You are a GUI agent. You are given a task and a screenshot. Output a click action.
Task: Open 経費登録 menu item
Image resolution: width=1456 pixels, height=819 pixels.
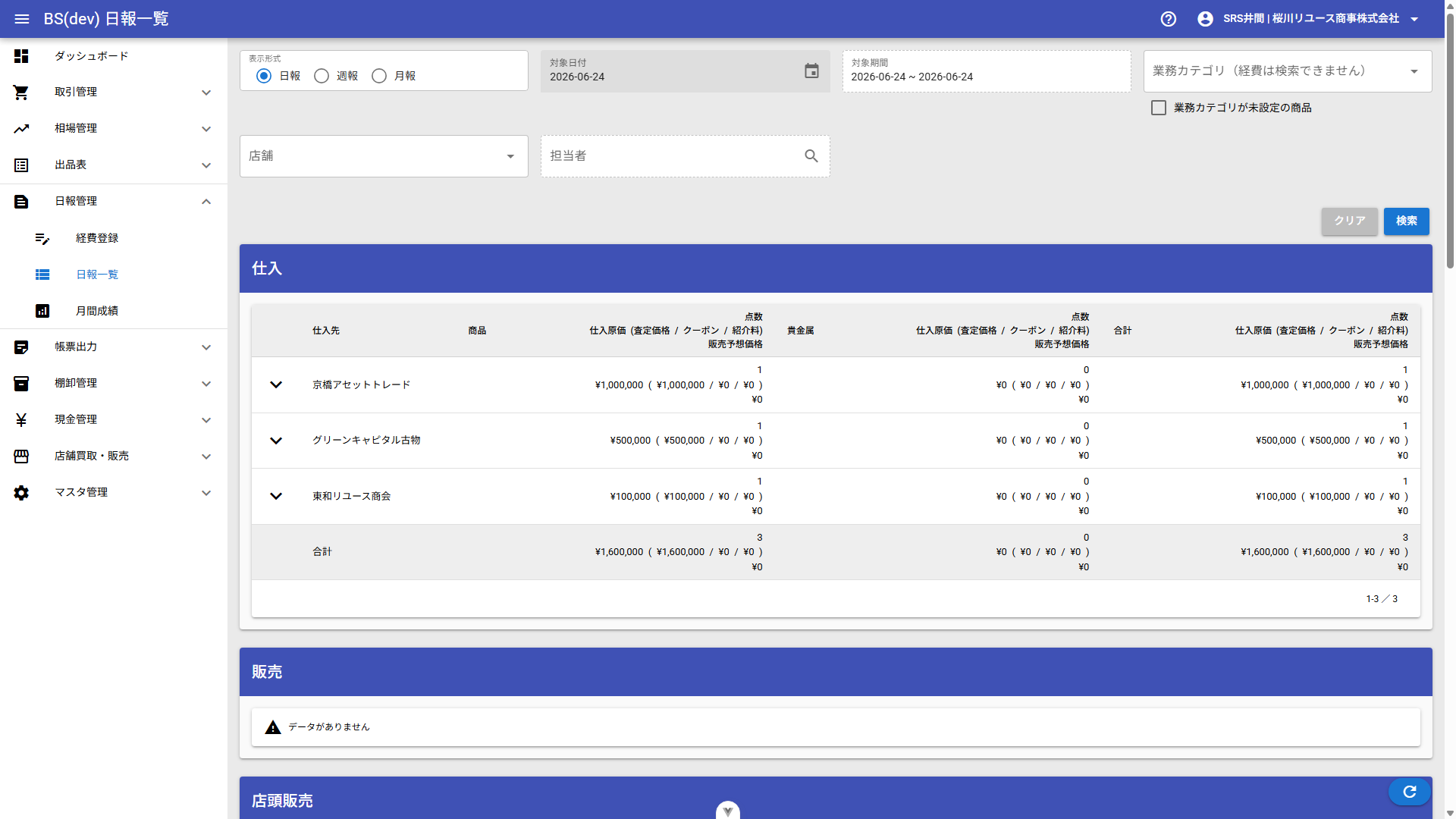tap(114, 238)
